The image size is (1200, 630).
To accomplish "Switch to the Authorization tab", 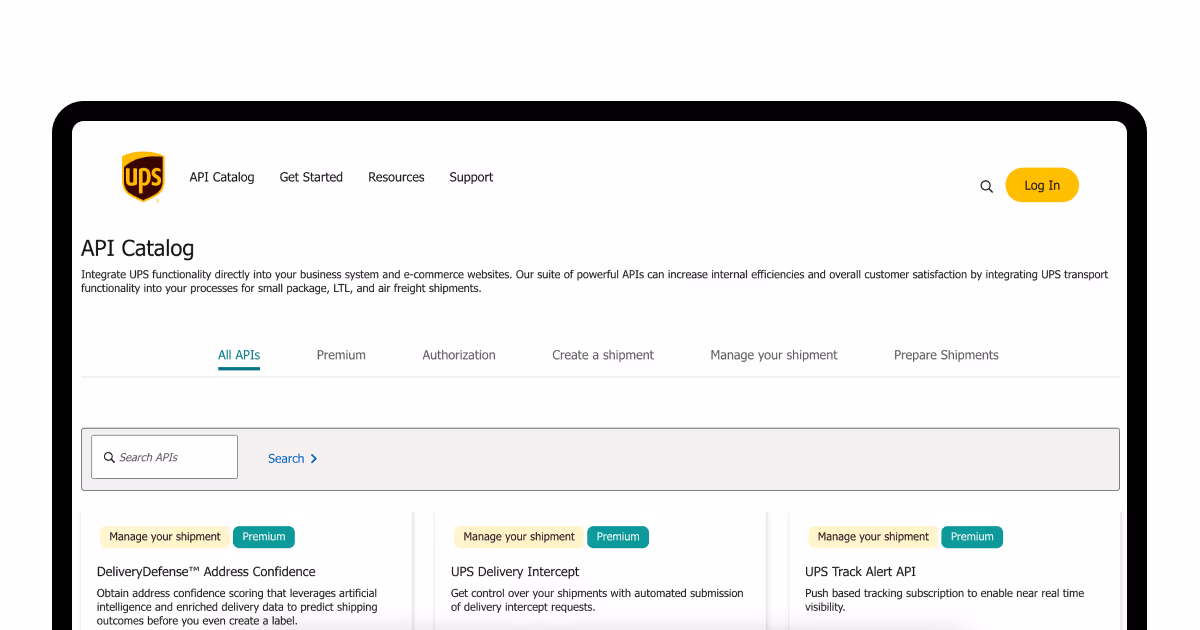I will (x=459, y=355).
